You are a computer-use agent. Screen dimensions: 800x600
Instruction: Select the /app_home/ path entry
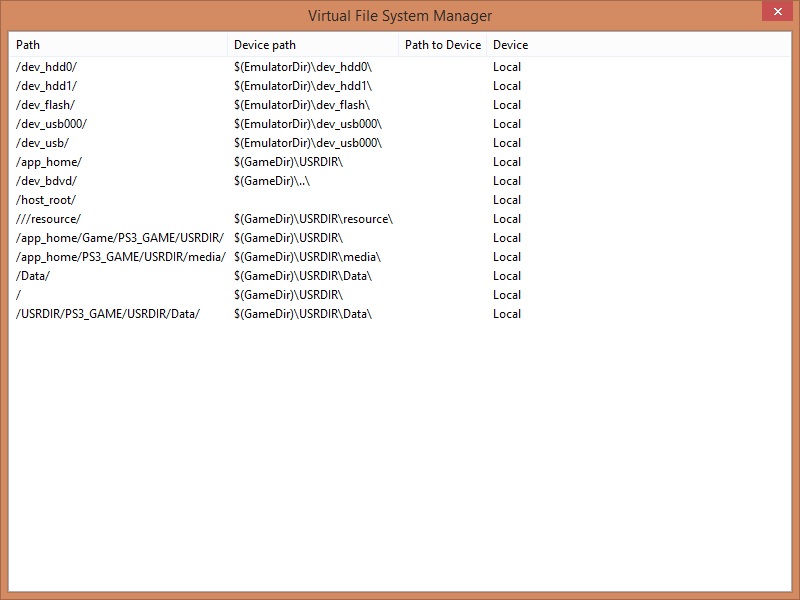pos(49,162)
